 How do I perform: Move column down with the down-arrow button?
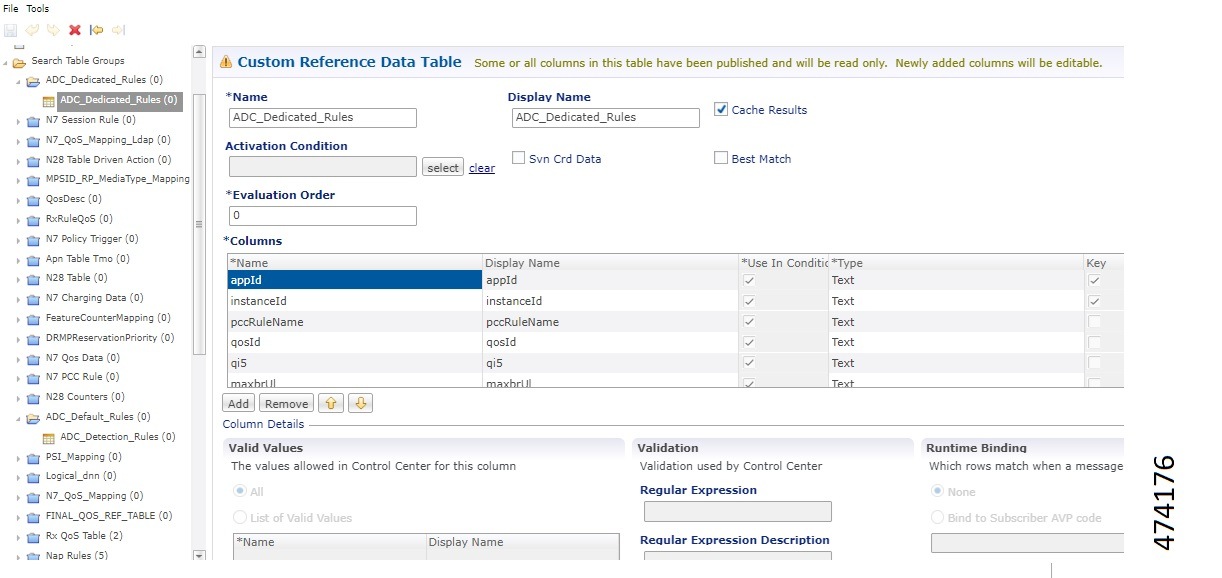[x=361, y=404]
